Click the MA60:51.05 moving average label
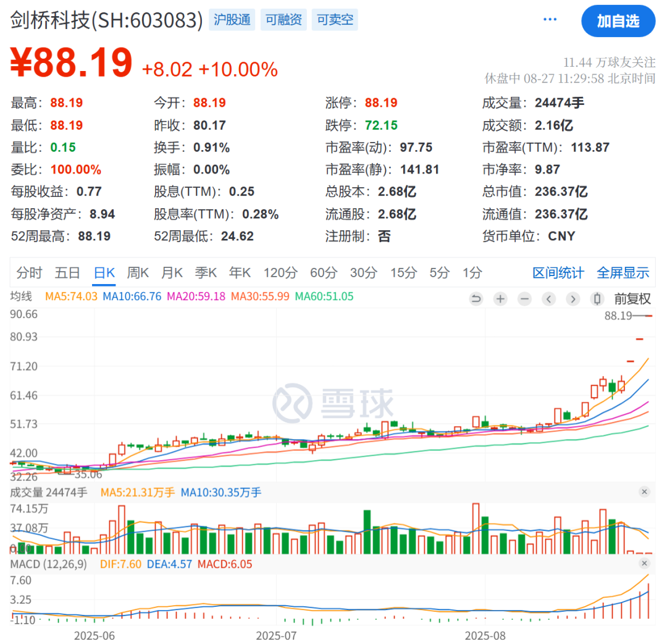This screenshot has width=667, height=644. 324,296
